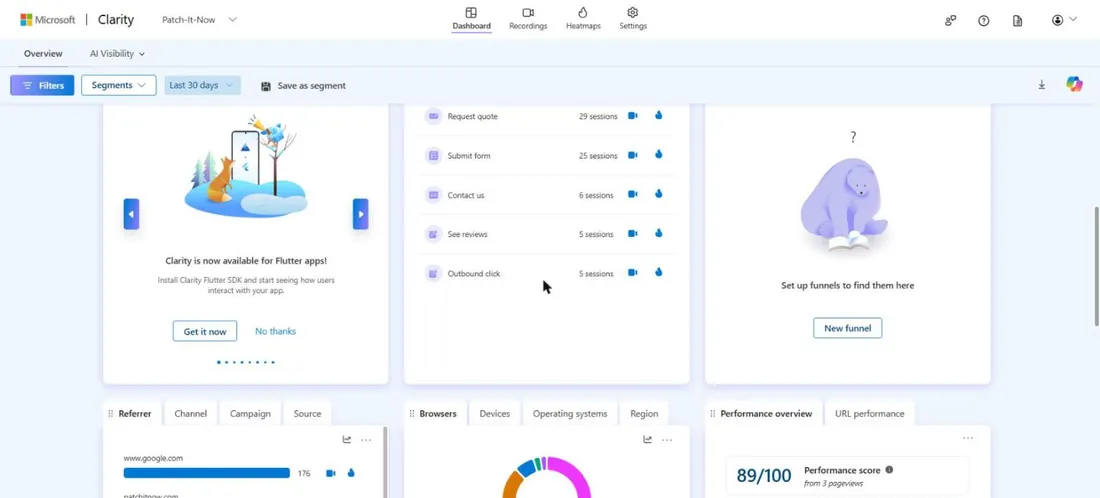Click the Filters button
1100x498 pixels.
42,85
